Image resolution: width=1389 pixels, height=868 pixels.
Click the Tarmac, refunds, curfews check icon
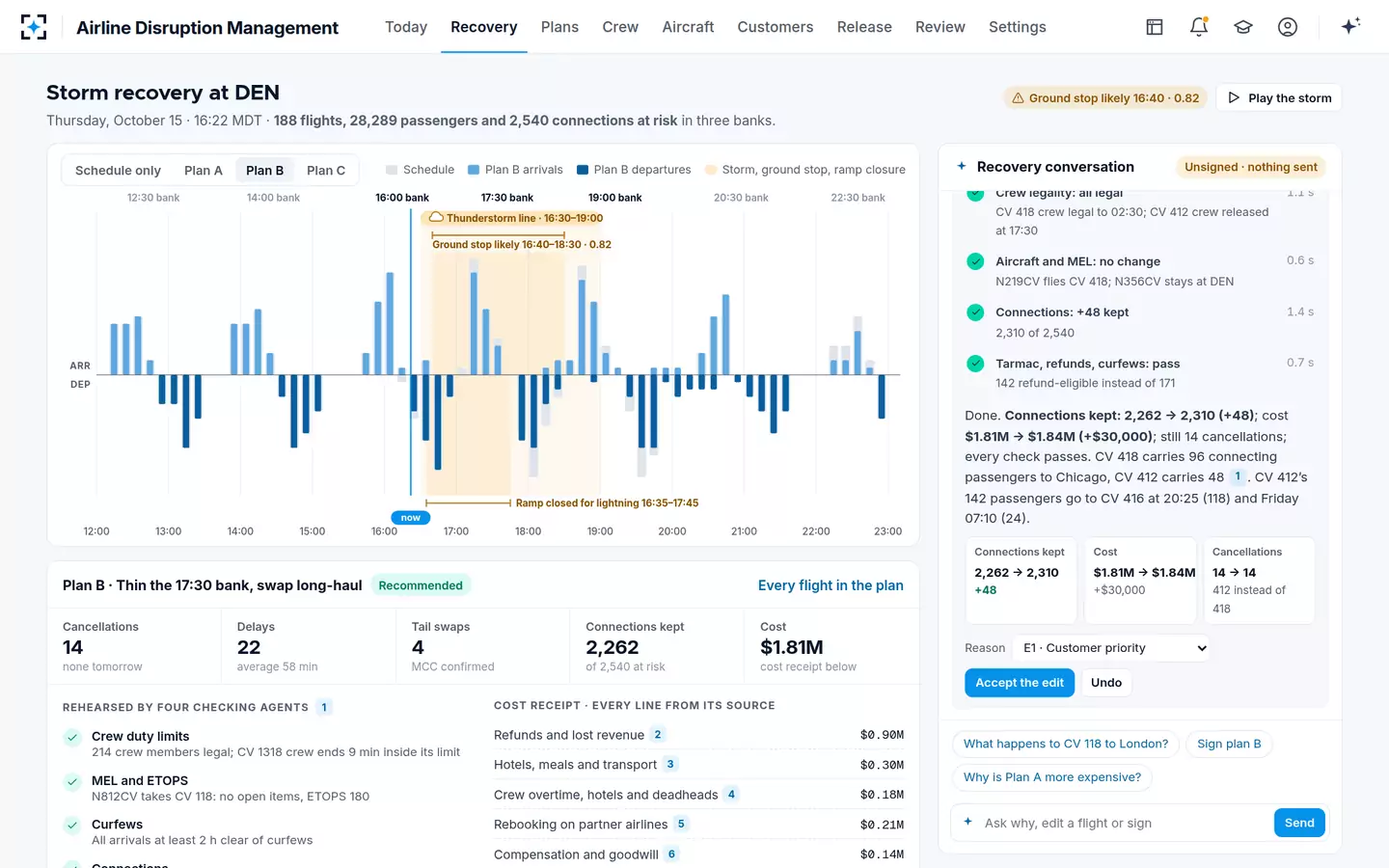point(975,364)
